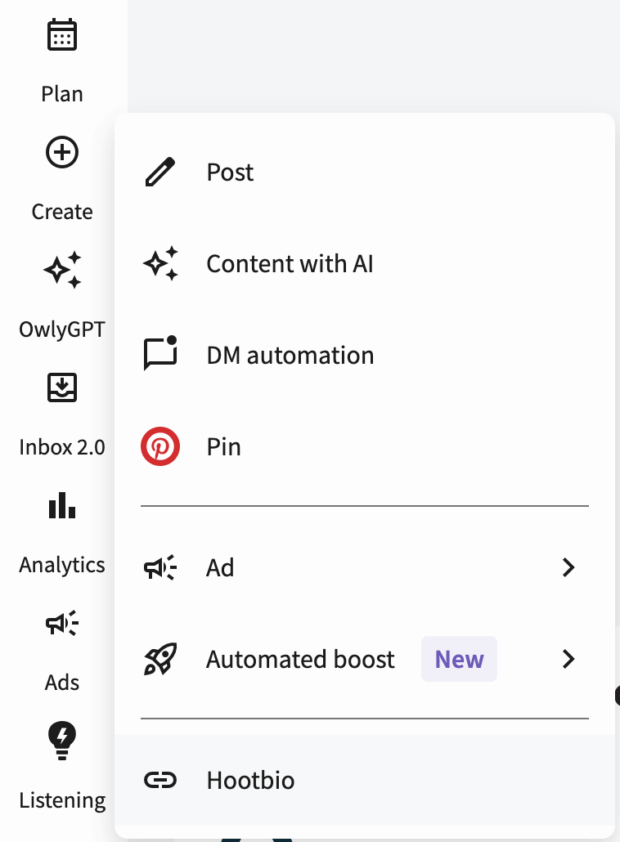The width and height of the screenshot is (620, 842).
Task: Click the Inbox 2.0 label in sidebar
Action: point(62,447)
